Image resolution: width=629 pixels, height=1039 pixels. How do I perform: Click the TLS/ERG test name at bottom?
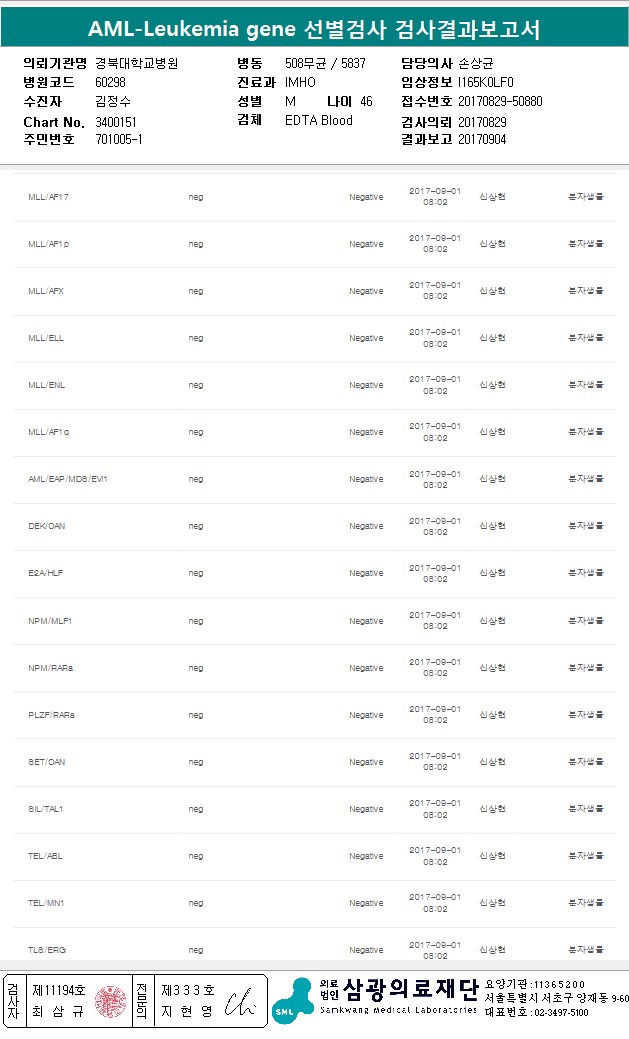point(47,950)
